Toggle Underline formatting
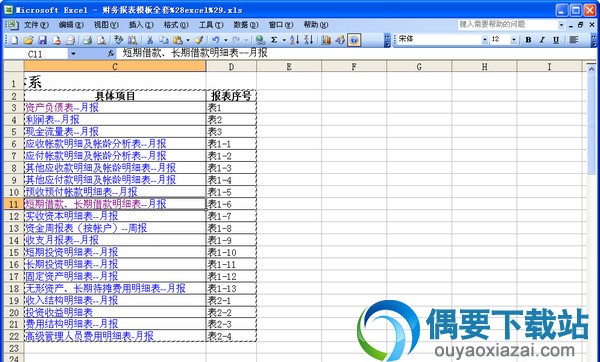The width and height of the screenshot is (600, 362). (x=556, y=40)
